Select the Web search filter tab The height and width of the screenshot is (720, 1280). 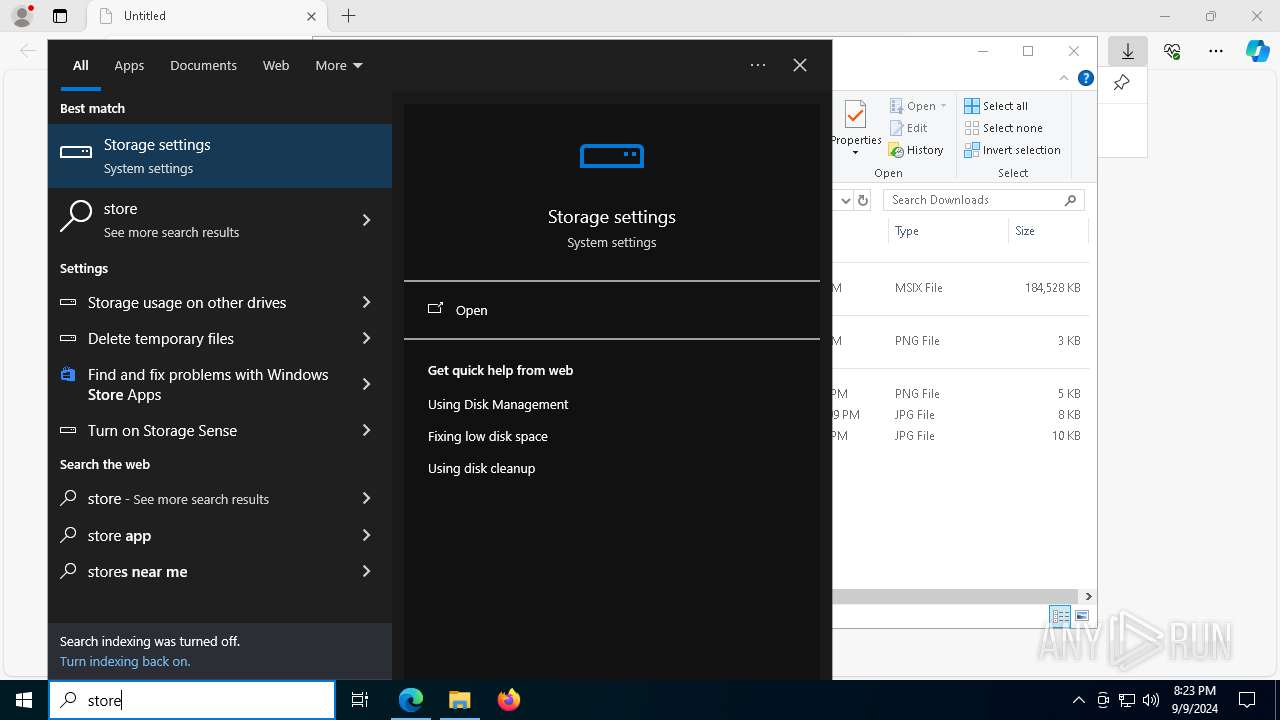276,65
